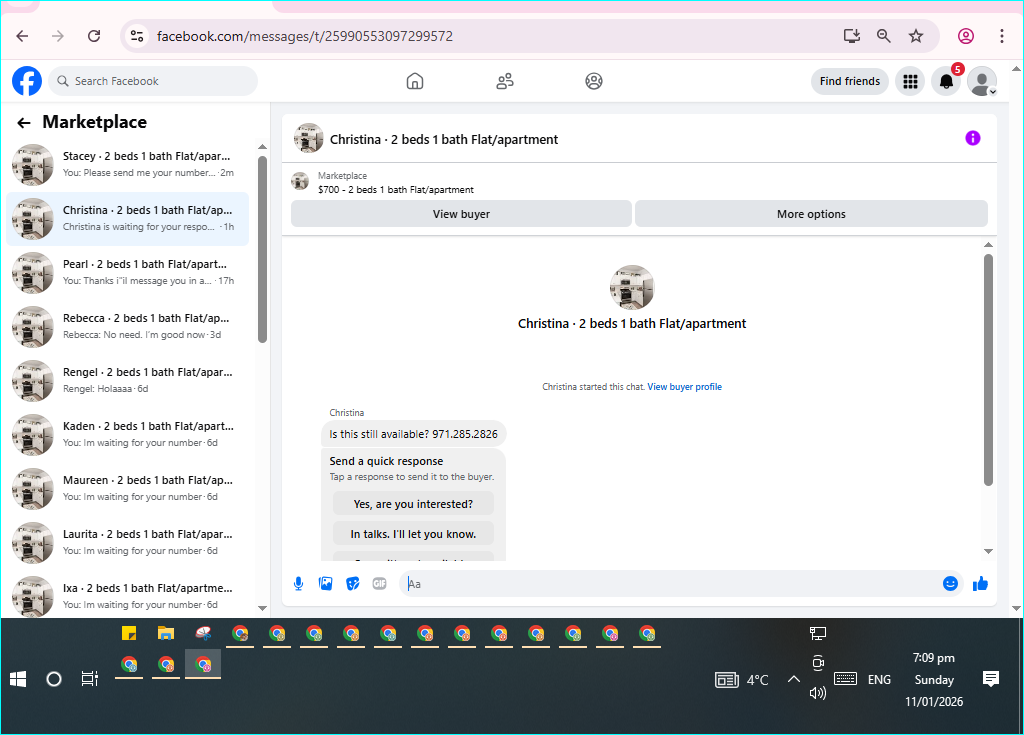Open Ixa conversation in list
The image size is (1024, 735).
(x=127, y=596)
